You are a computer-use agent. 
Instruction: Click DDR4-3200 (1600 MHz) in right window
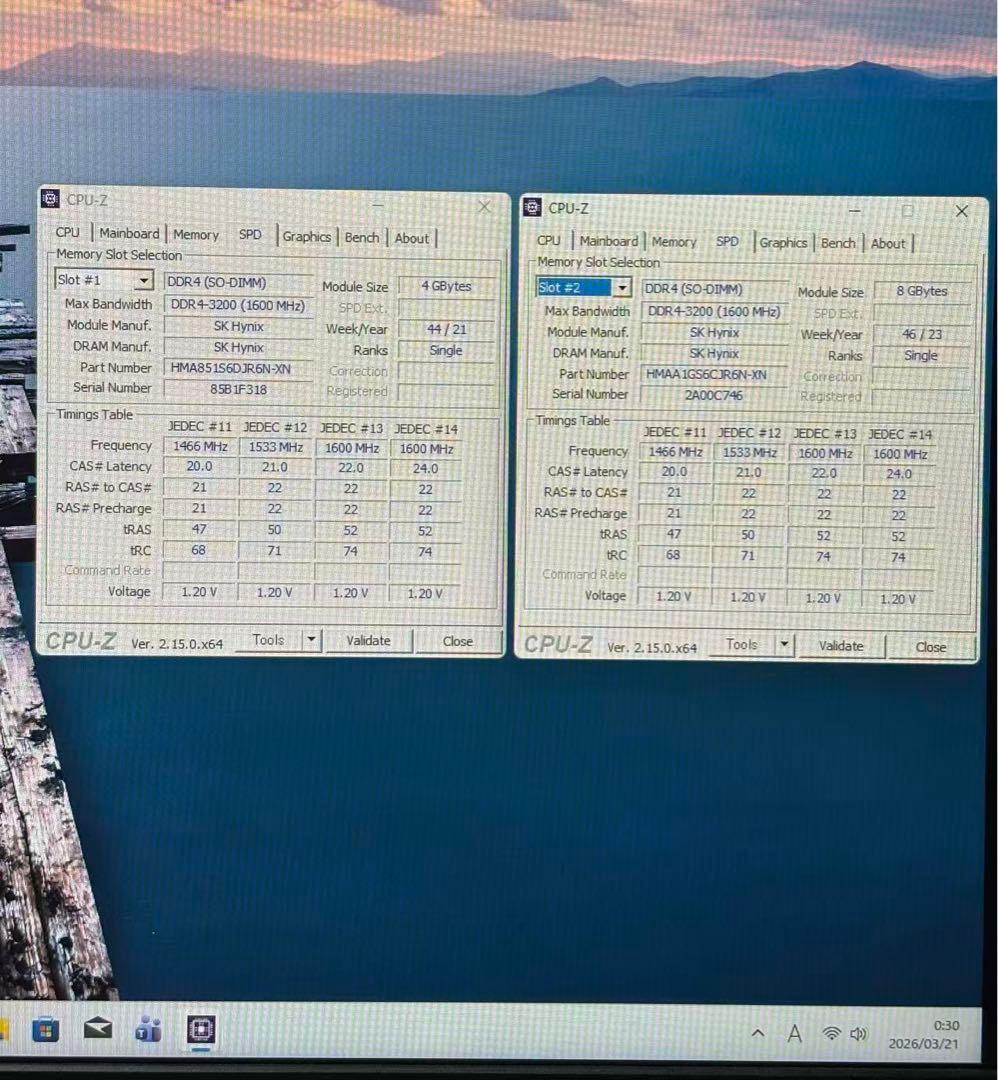(x=714, y=311)
